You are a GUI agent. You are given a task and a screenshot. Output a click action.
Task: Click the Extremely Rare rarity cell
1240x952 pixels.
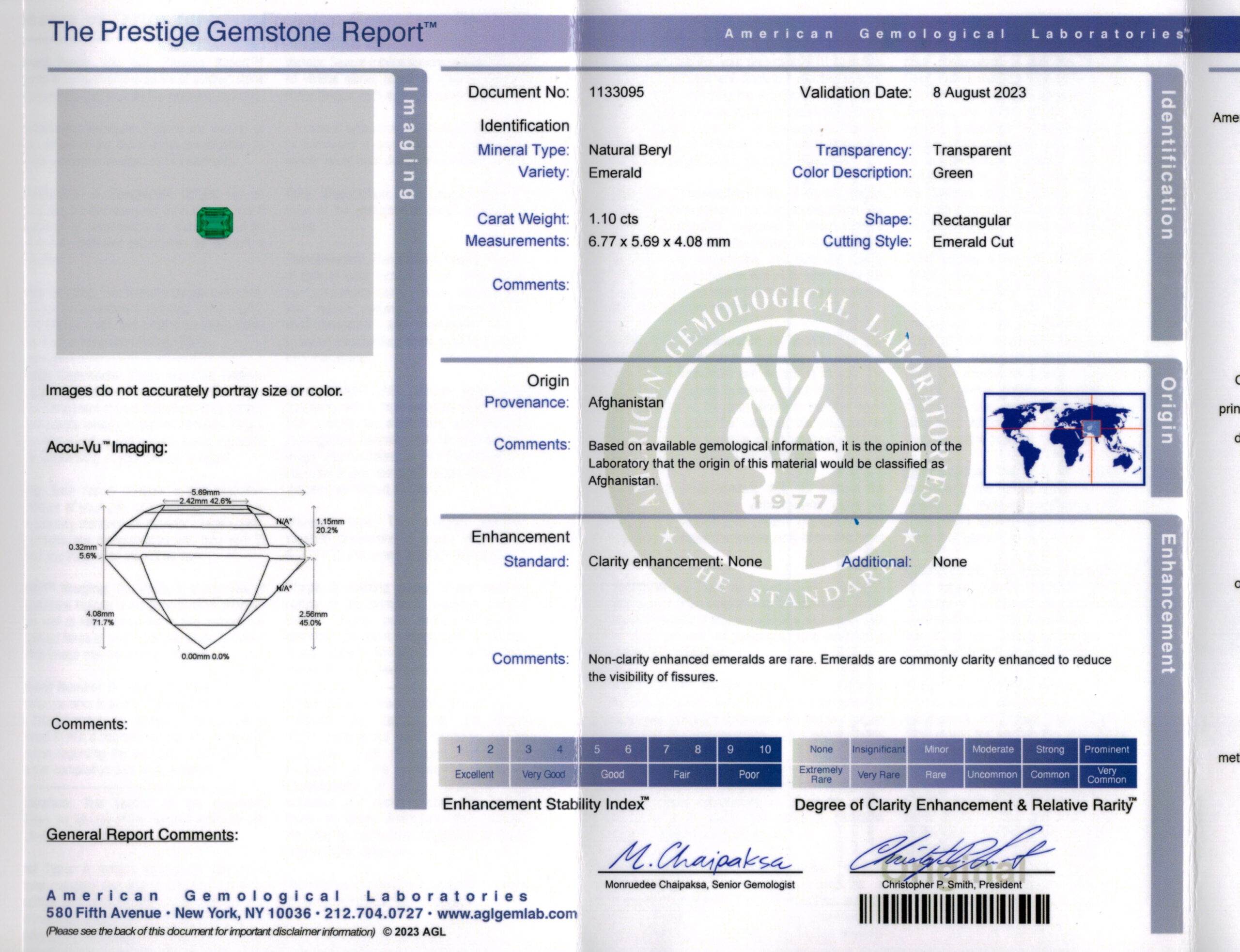pyautogui.click(x=821, y=775)
